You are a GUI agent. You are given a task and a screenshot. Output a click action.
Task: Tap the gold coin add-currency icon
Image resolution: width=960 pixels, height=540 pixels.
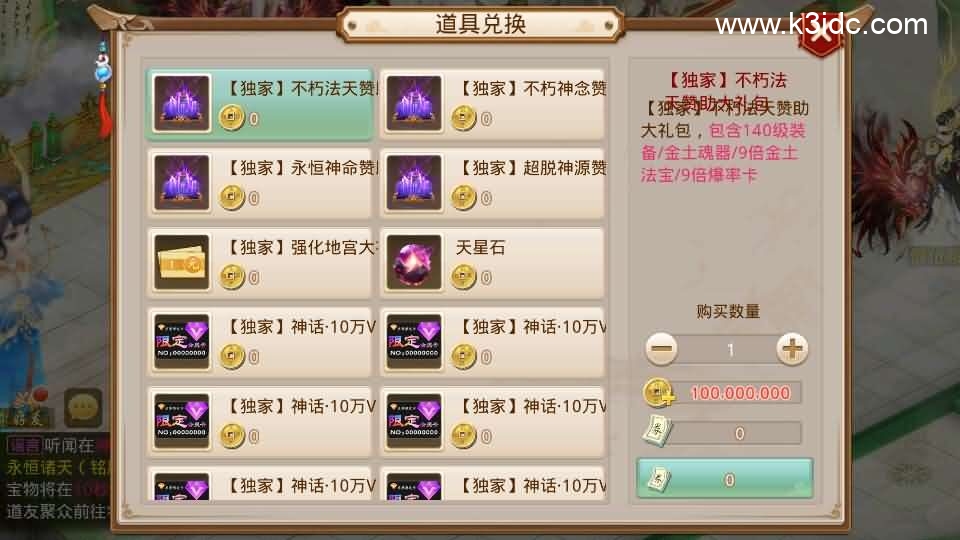click(x=658, y=393)
